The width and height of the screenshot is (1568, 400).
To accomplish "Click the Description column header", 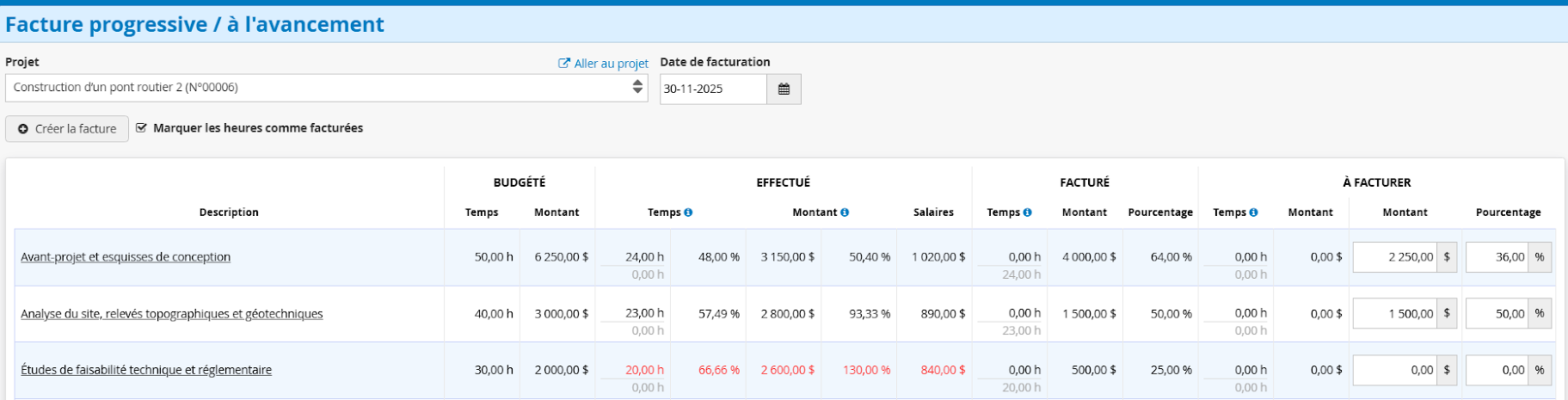I will coord(229,212).
